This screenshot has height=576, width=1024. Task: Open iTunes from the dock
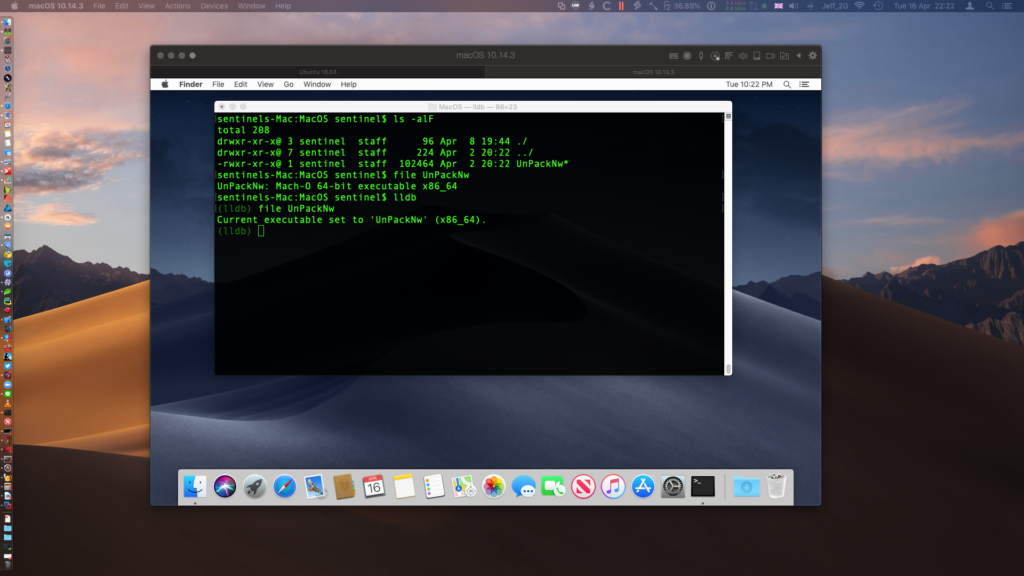pyautogui.click(x=613, y=487)
